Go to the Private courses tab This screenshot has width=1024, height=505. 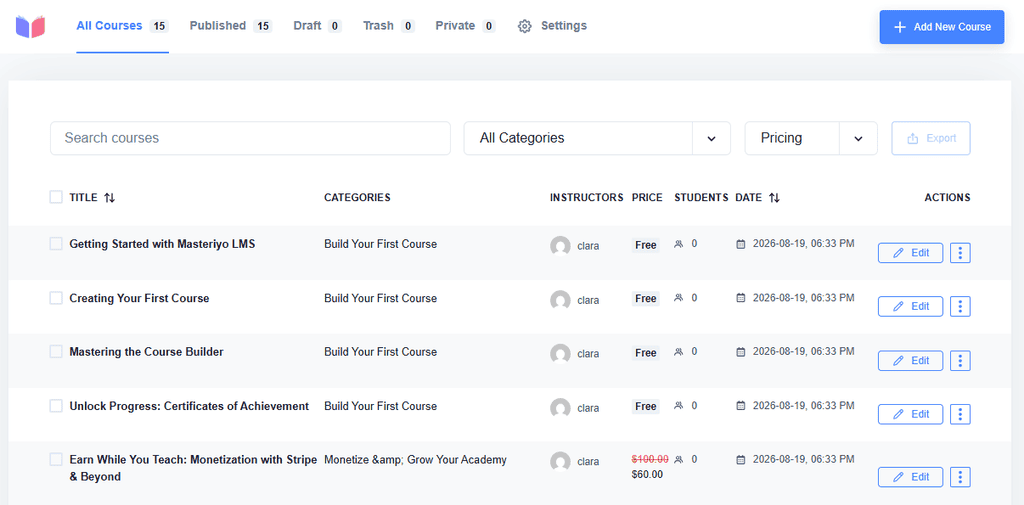pyautogui.click(x=466, y=26)
